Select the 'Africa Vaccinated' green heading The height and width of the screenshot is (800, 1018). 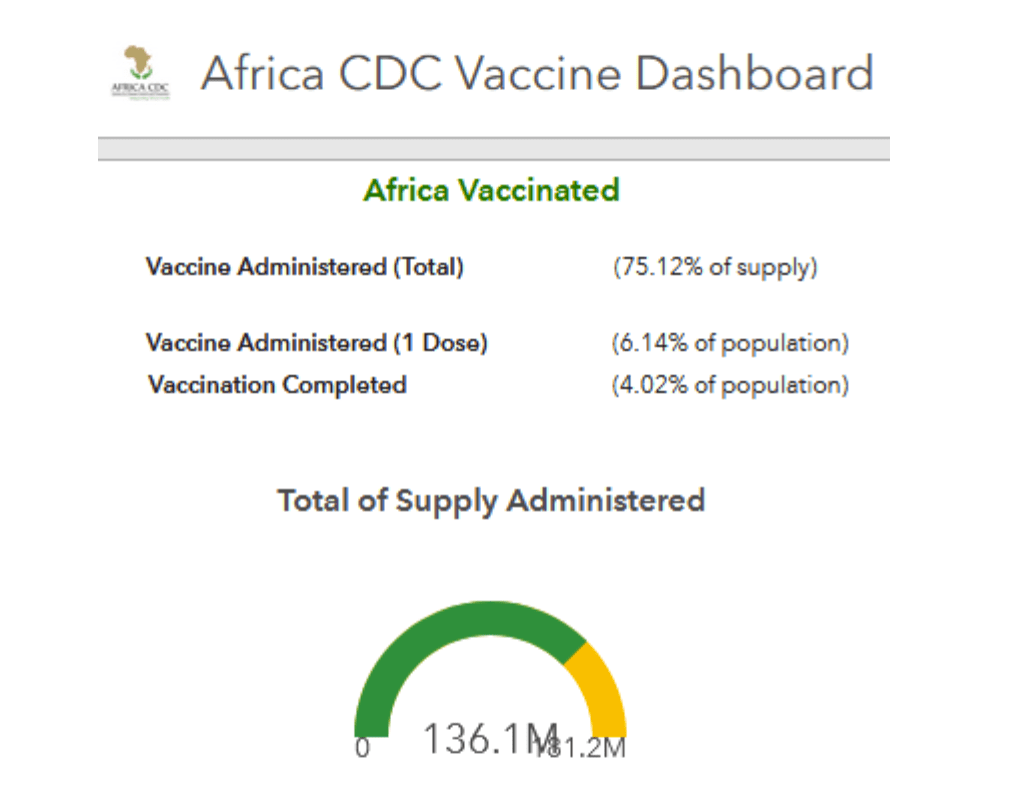491,190
